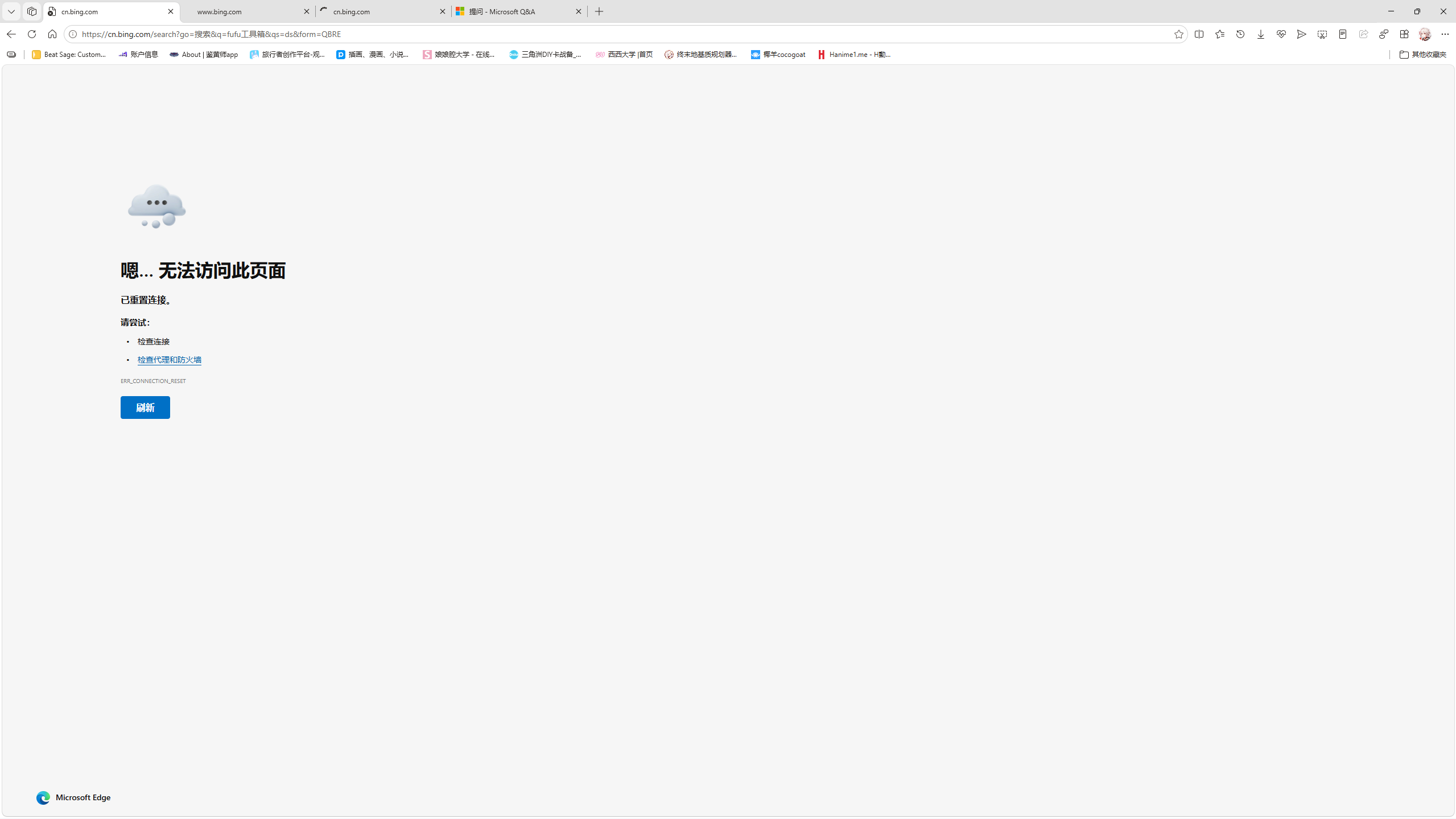
Task: Open 终末地基质规划器 bookmark
Action: coord(701,55)
